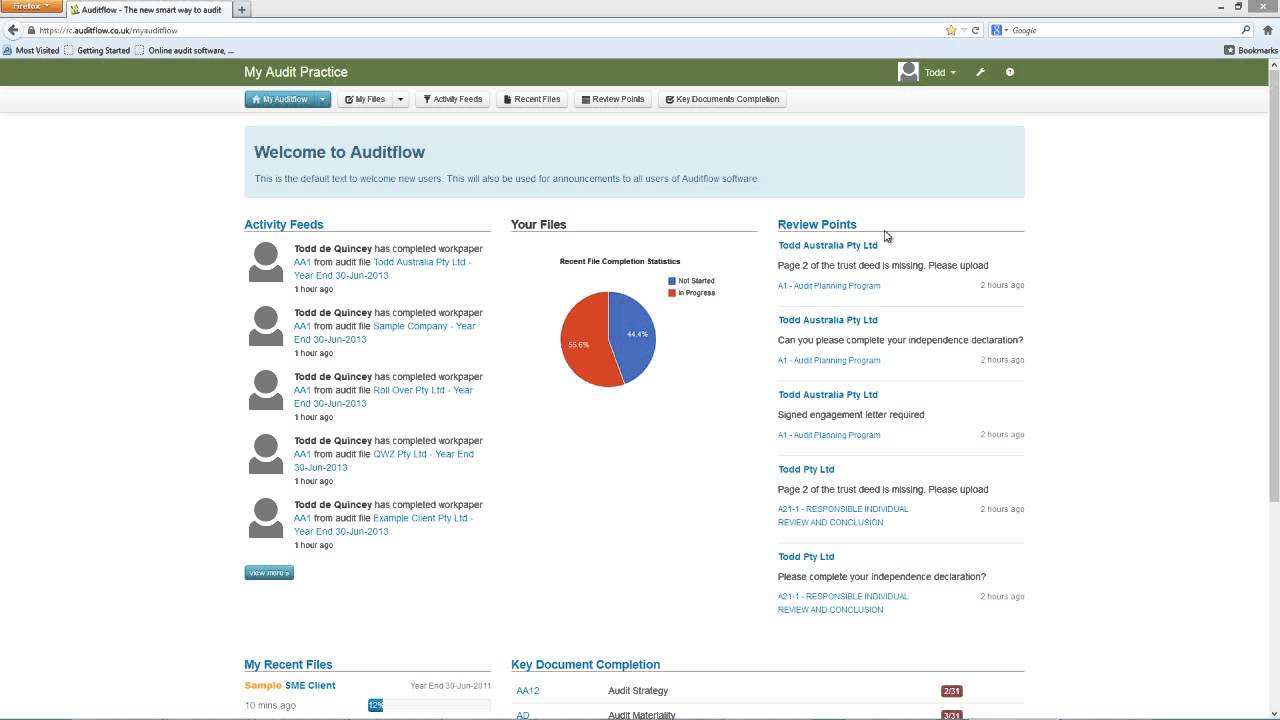Click the search magnifier icon

click(1246, 30)
